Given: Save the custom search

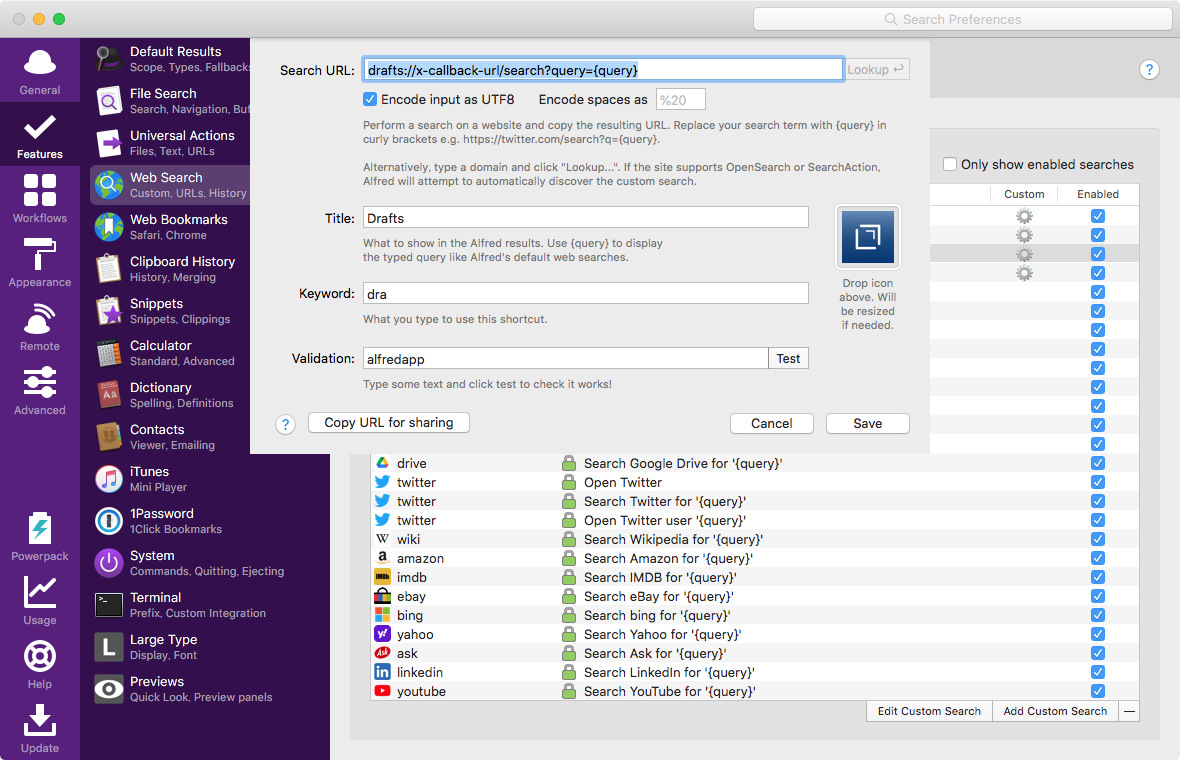Looking at the screenshot, I should coord(868,424).
